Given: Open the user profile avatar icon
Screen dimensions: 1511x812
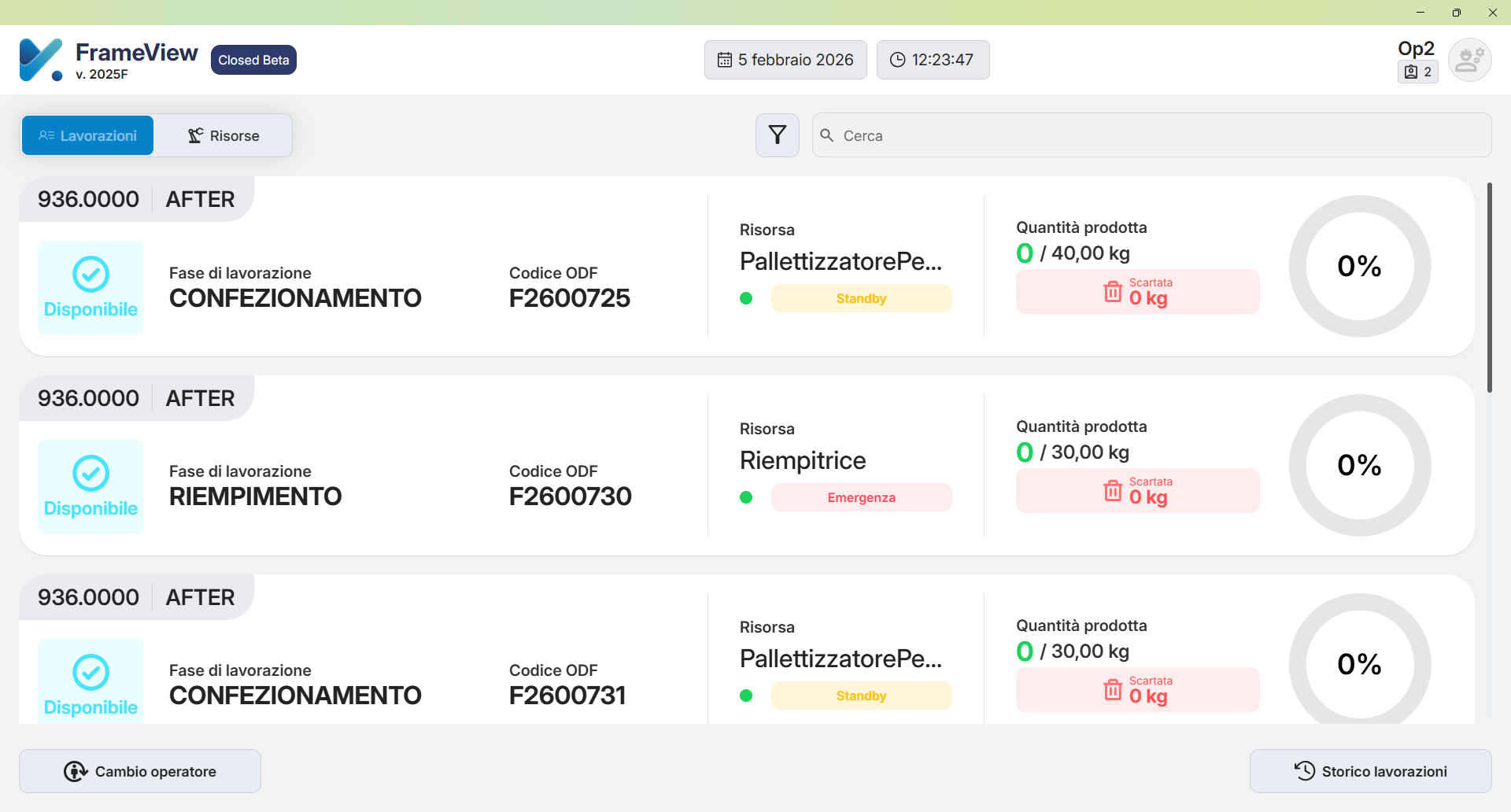Looking at the screenshot, I should tap(1469, 60).
